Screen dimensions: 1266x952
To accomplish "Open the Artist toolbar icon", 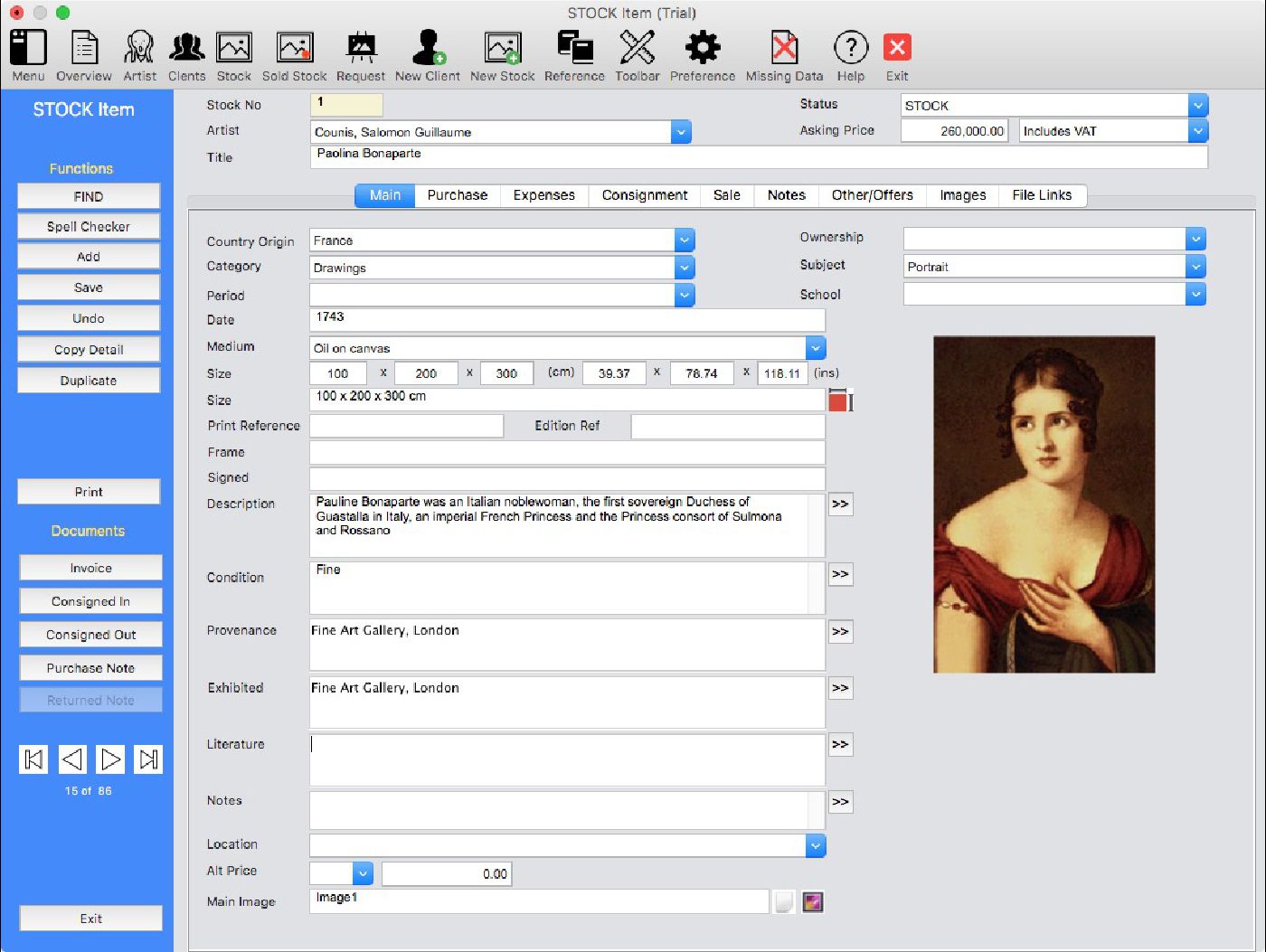I will [139, 56].
